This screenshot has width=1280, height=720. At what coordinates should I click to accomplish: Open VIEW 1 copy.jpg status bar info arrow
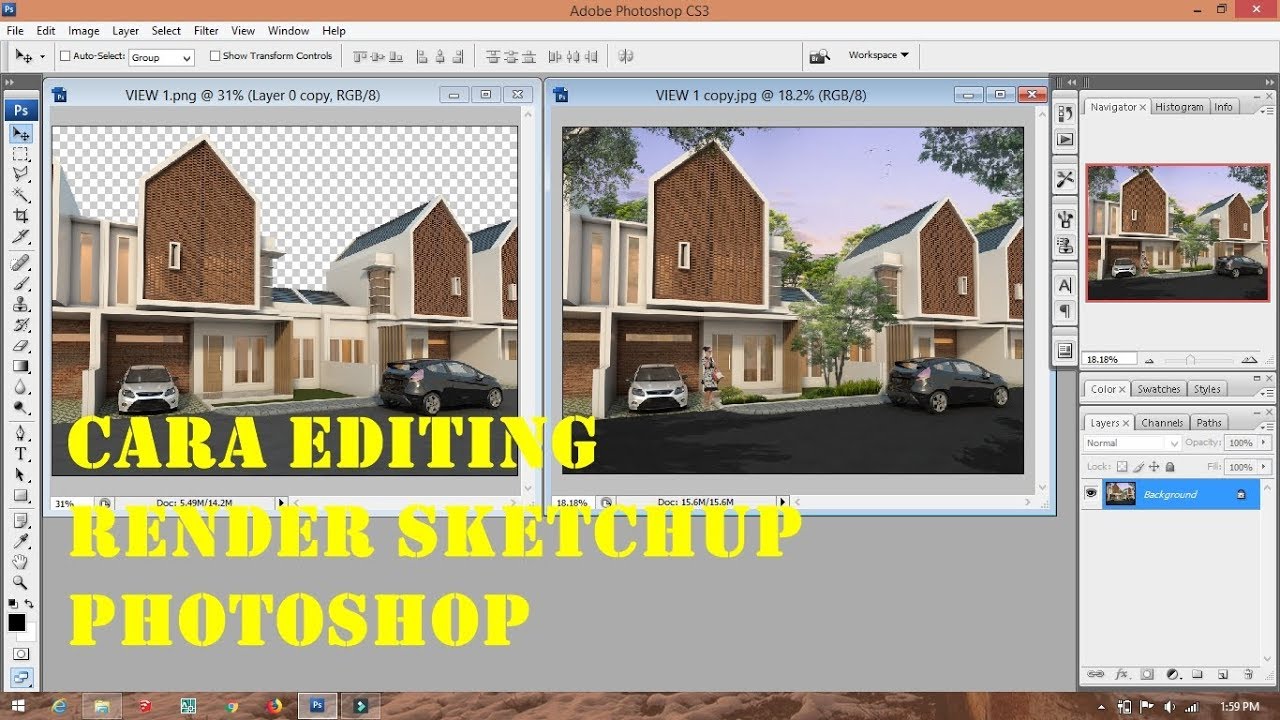(783, 503)
